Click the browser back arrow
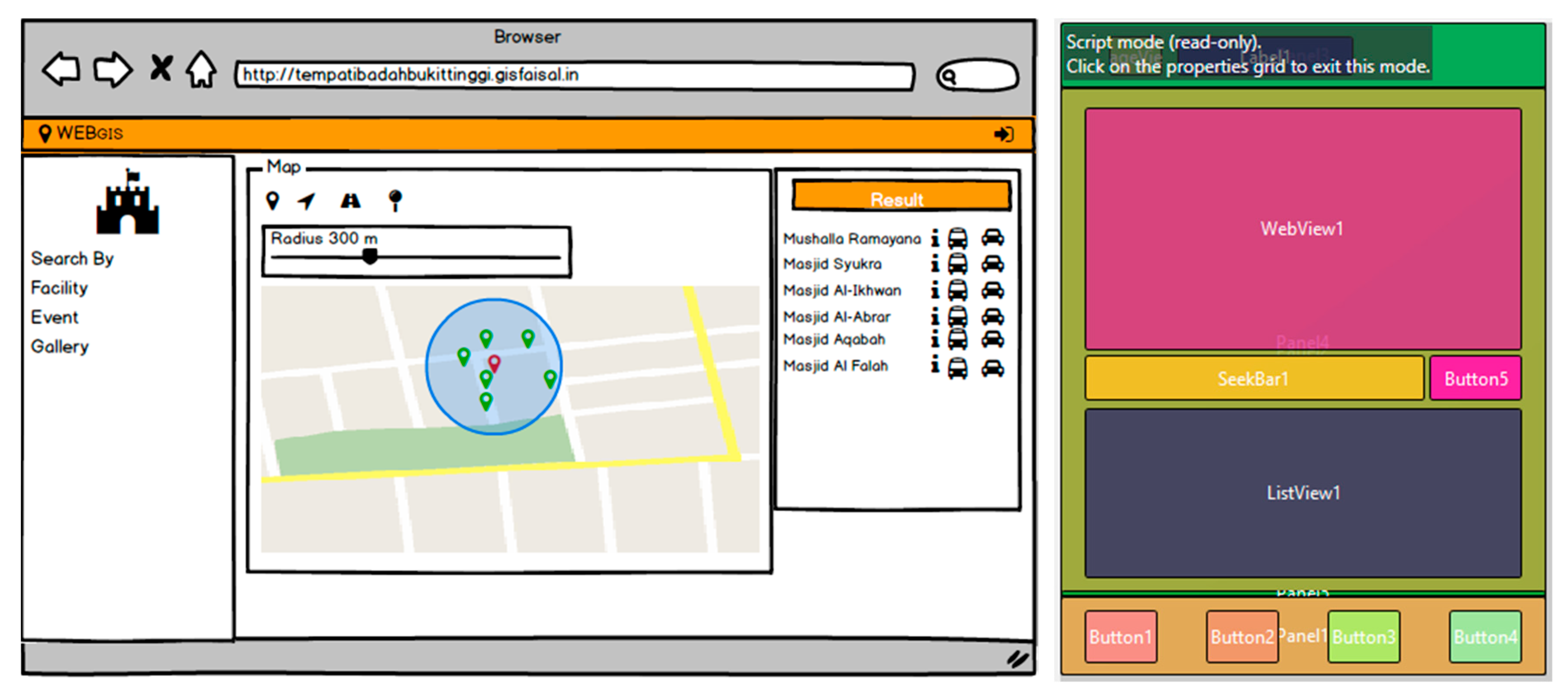The width and height of the screenshot is (1568, 698). (61, 69)
